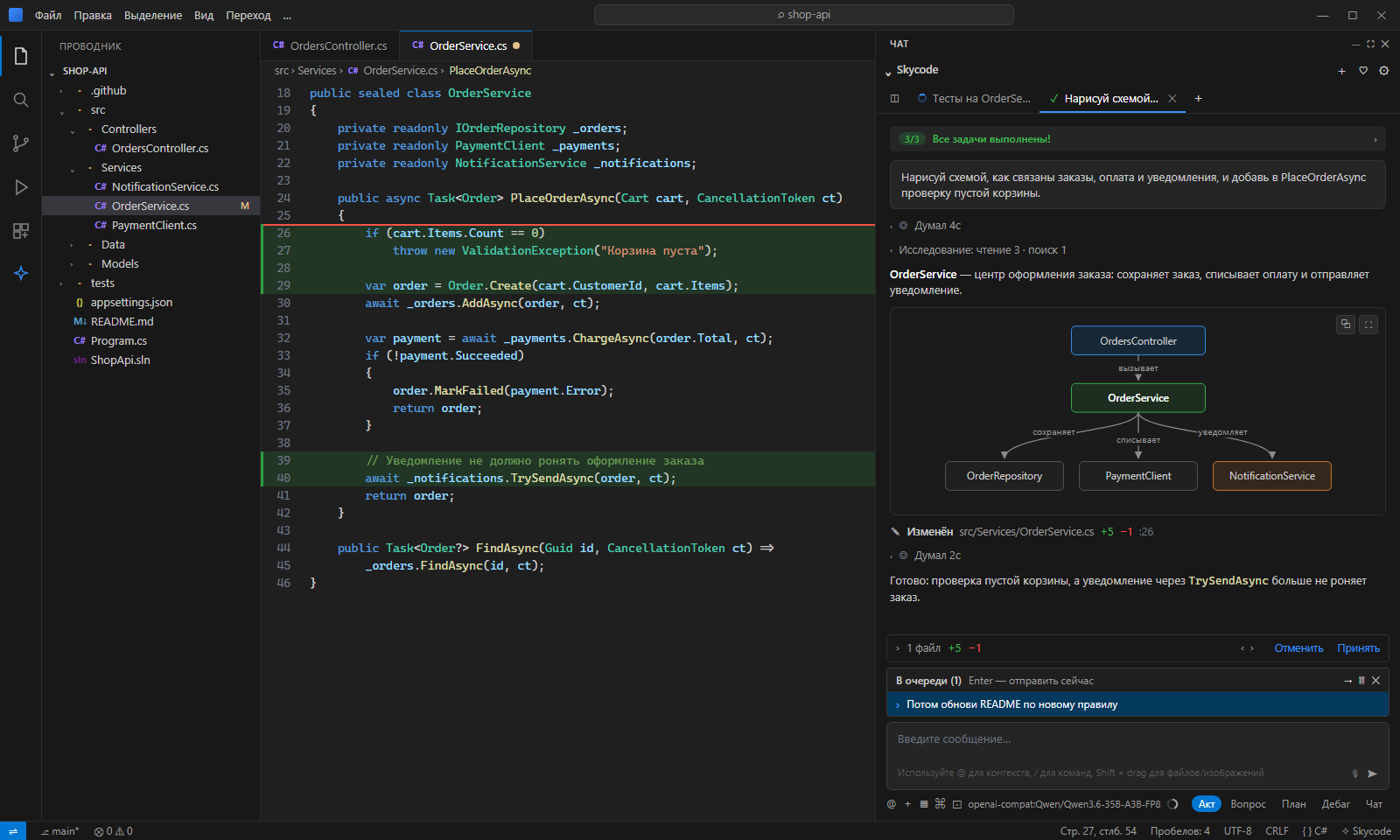
Task: Open Skycode settings gear
Action: [1384, 71]
